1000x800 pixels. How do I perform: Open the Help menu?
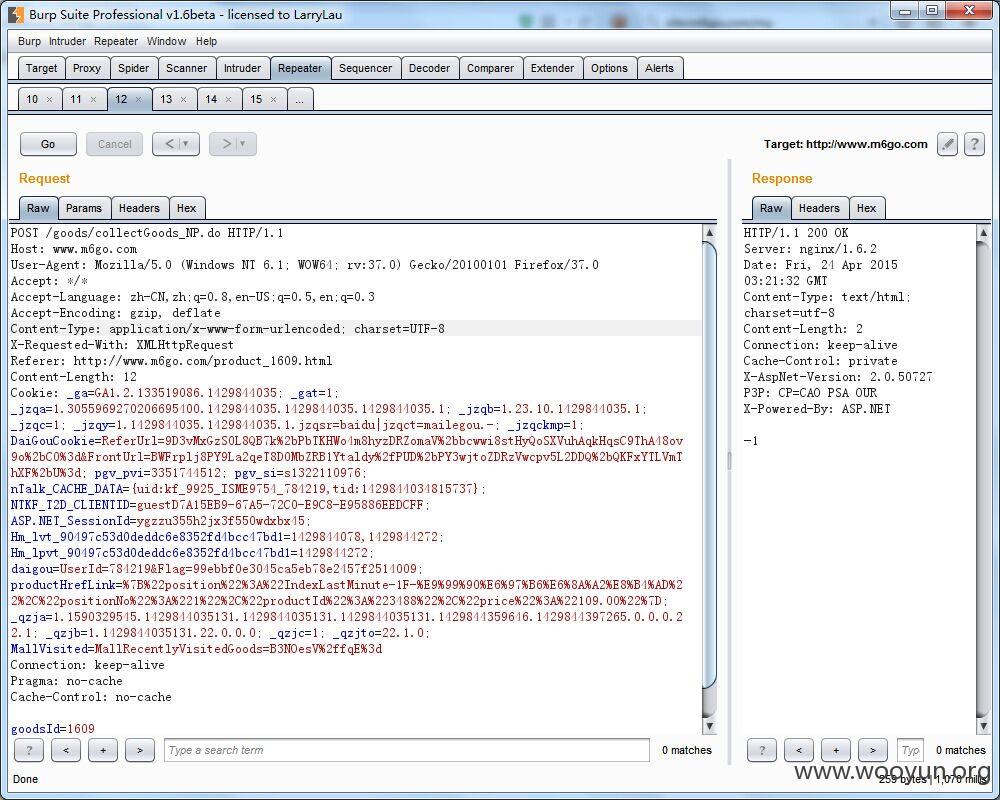click(x=206, y=41)
